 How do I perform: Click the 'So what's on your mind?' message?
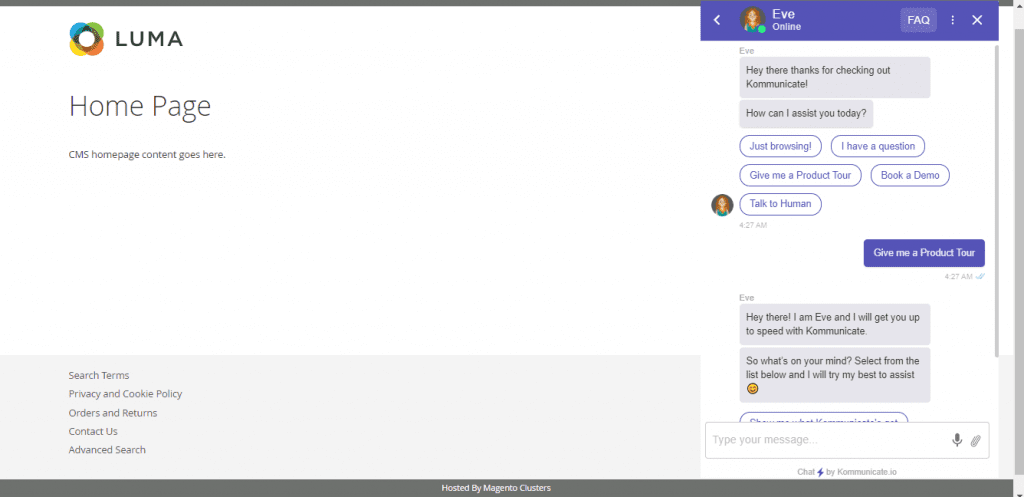(x=835, y=374)
